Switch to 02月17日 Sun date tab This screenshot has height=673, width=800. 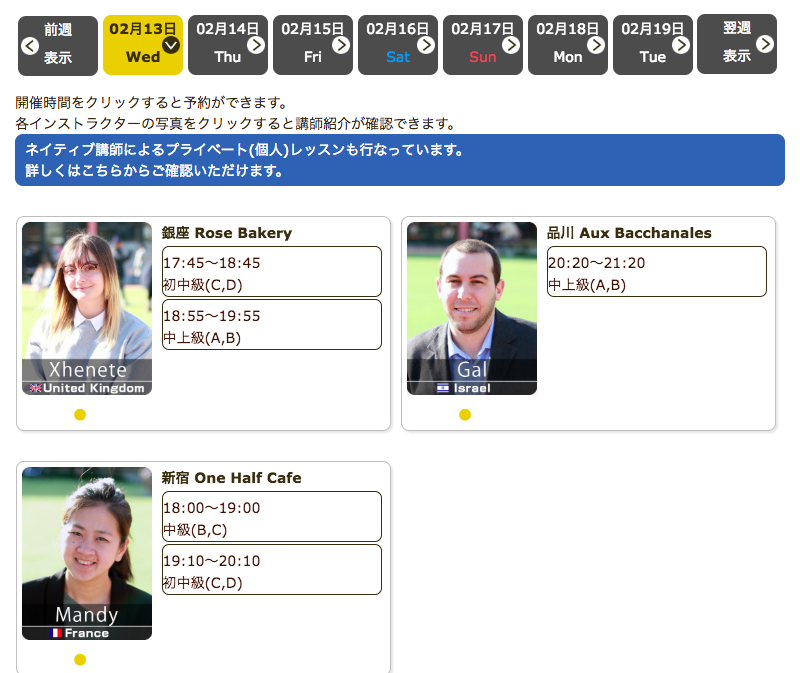(x=482, y=45)
